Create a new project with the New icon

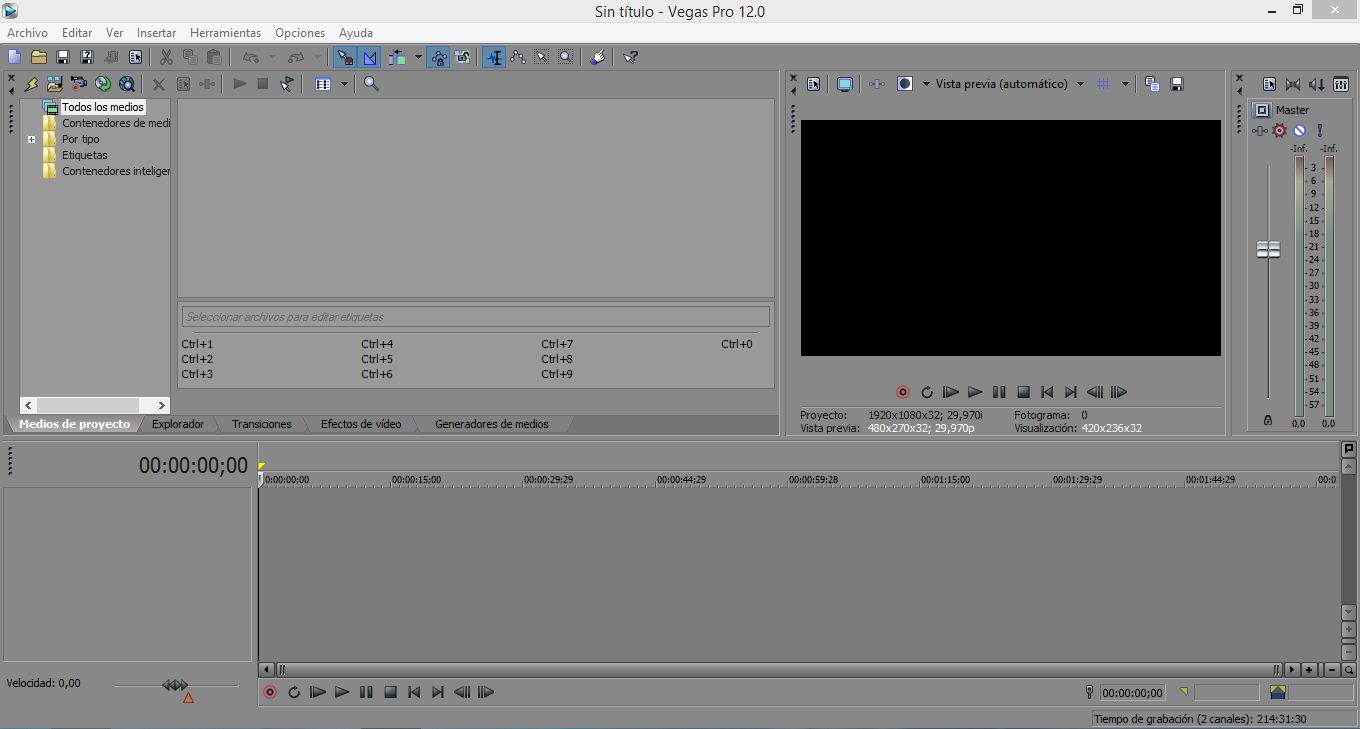(x=14, y=57)
